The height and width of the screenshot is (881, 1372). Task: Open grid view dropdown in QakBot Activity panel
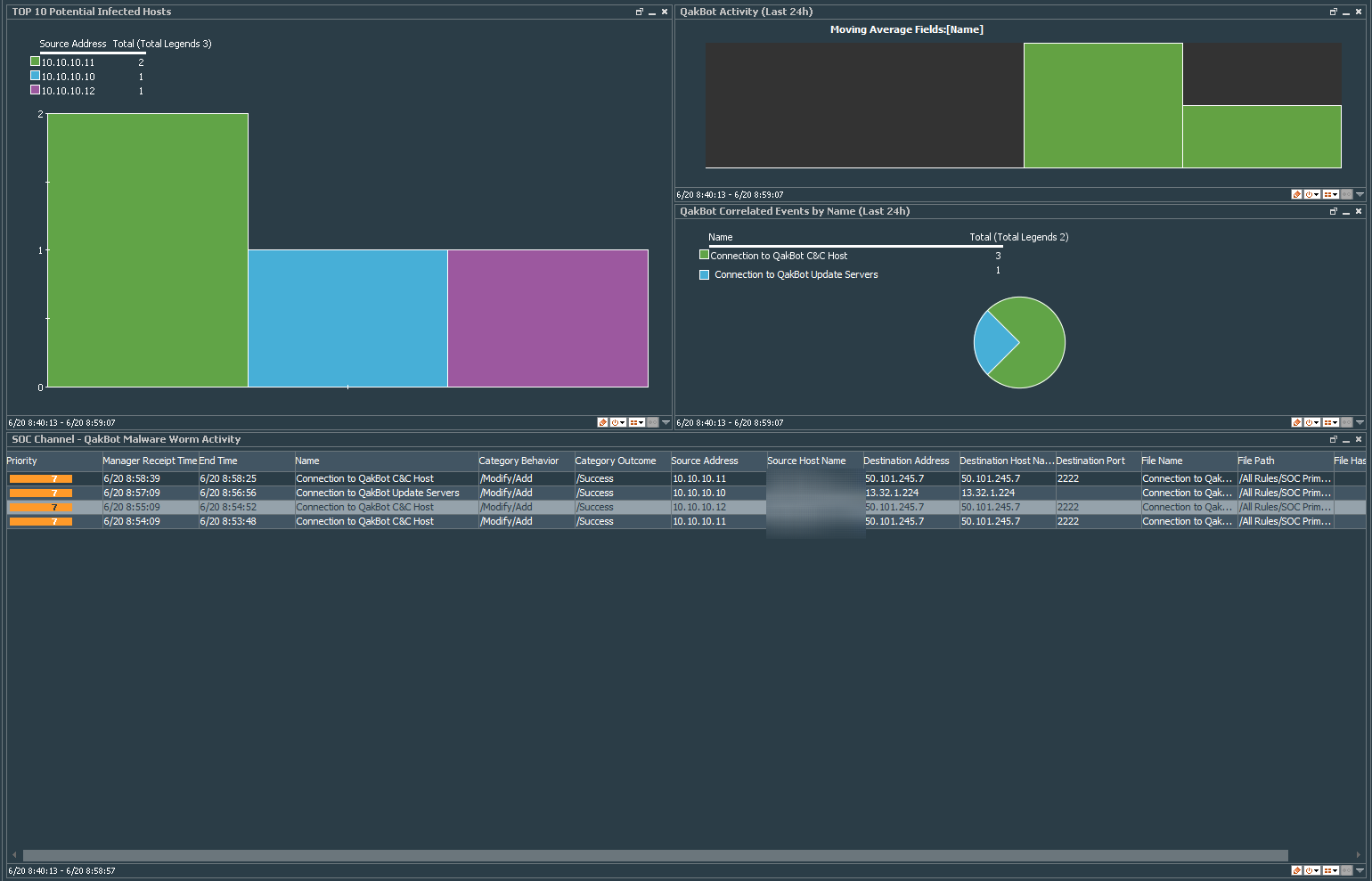(1331, 194)
